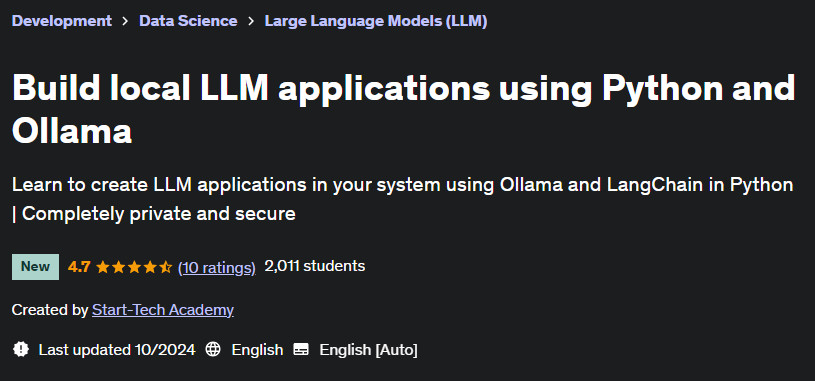This screenshot has width=815, height=381.
Task: Click the English language label beside globe
Action: point(257,349)
